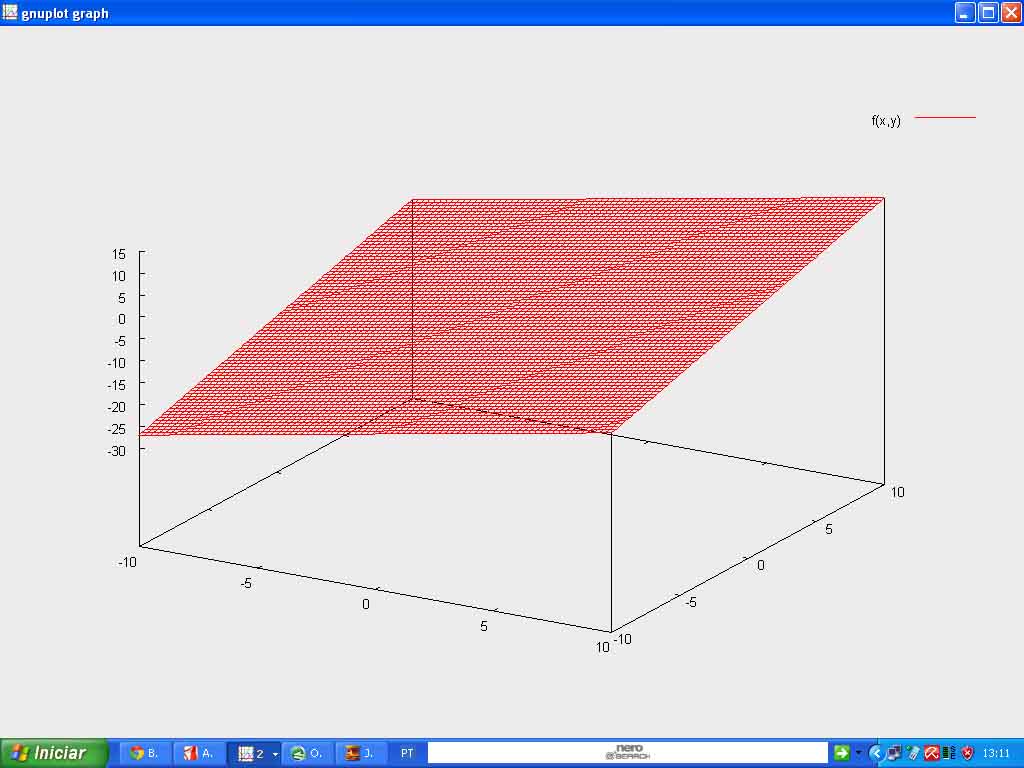The width and height of the screenshot is (1024, 768).
Task: Open the PT language indicator menu
Action: coord(407,752)
